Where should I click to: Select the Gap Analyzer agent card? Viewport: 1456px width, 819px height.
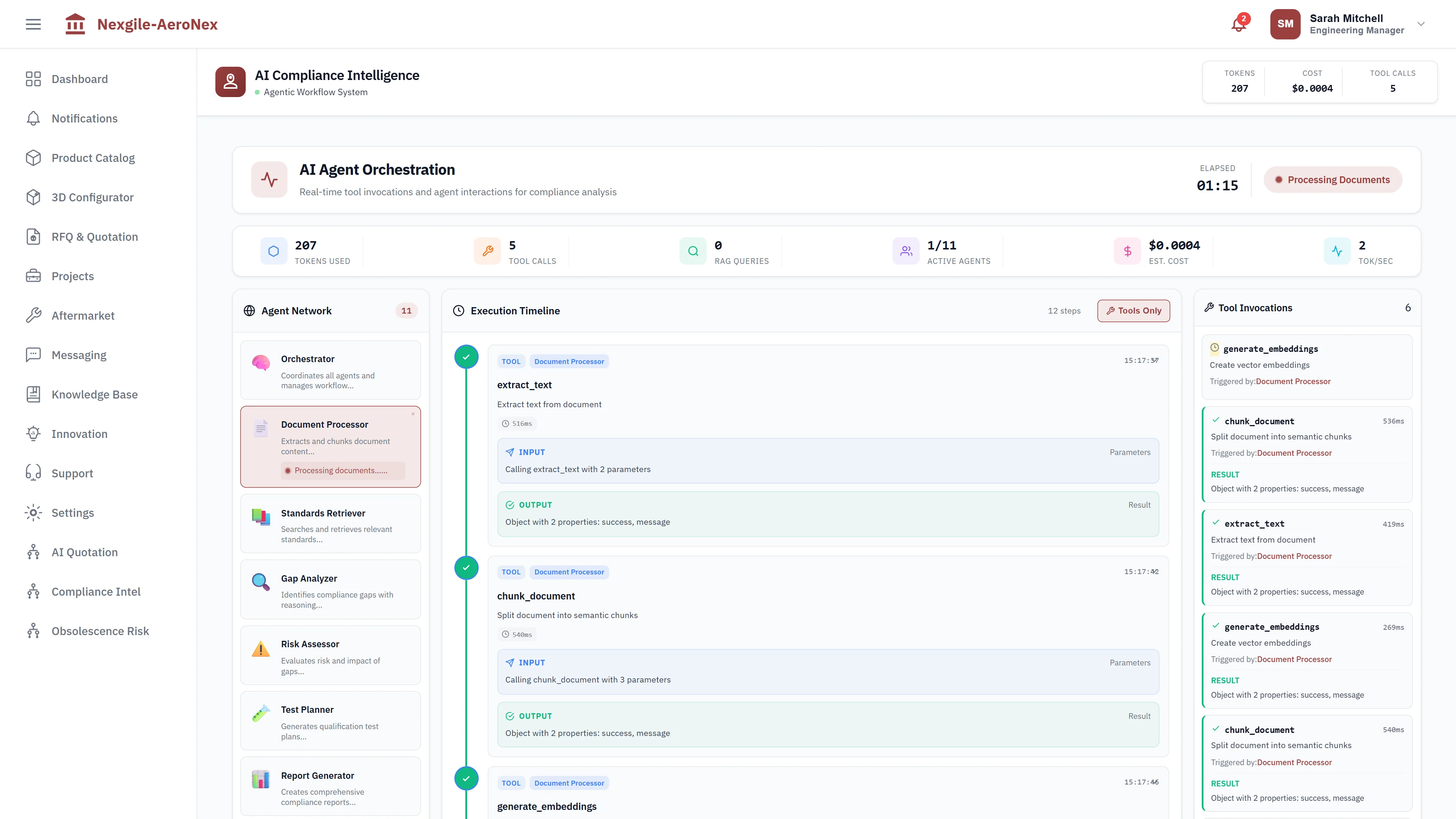[331, 590]
